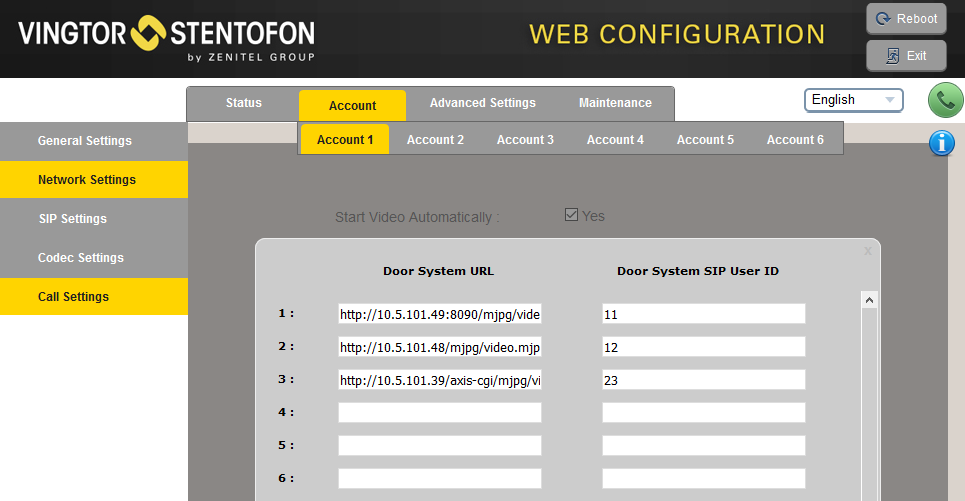Viewport: 965px width, 501px height.
Task: Click scrollbar up arrow in dialog
Action: tap(868, 300)
